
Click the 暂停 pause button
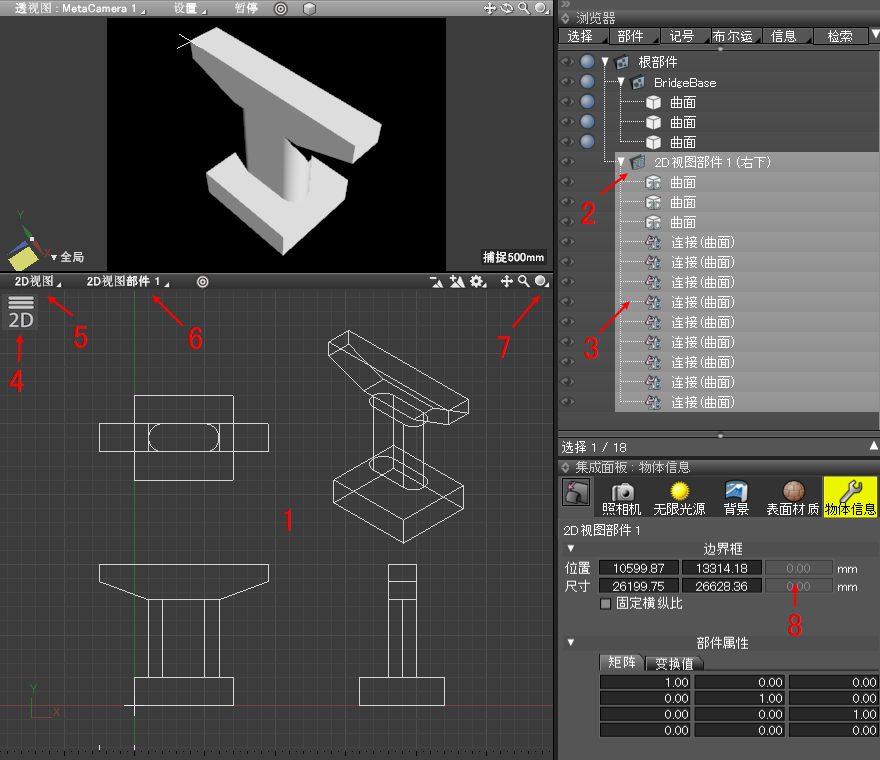pos(245,8)
